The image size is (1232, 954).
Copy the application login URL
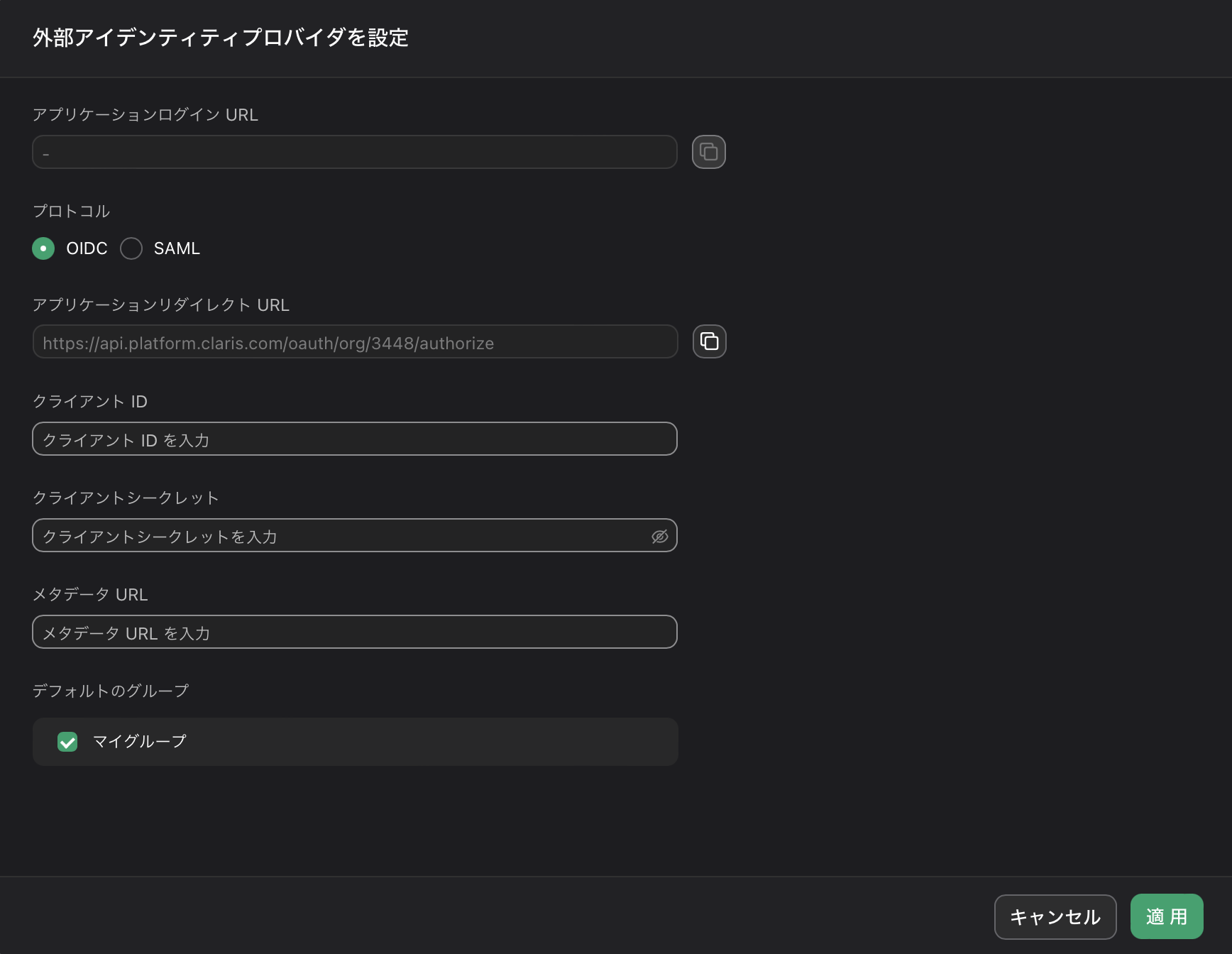tap(708, 152)
